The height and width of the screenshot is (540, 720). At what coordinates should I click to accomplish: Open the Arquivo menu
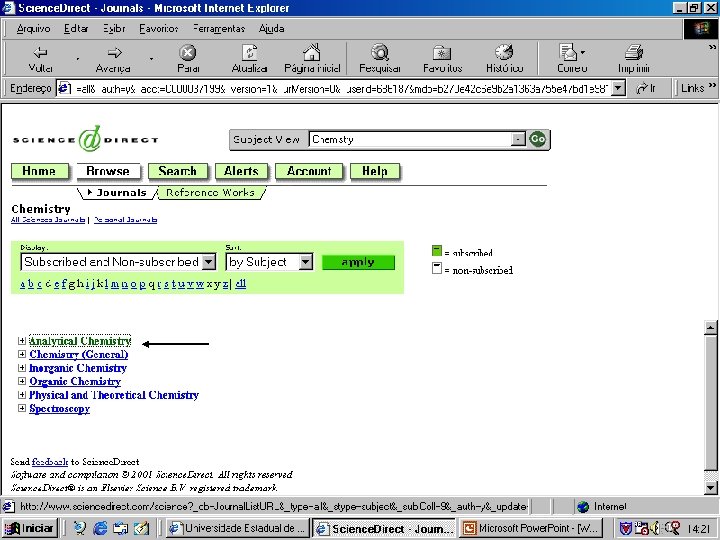coord(33,28)
